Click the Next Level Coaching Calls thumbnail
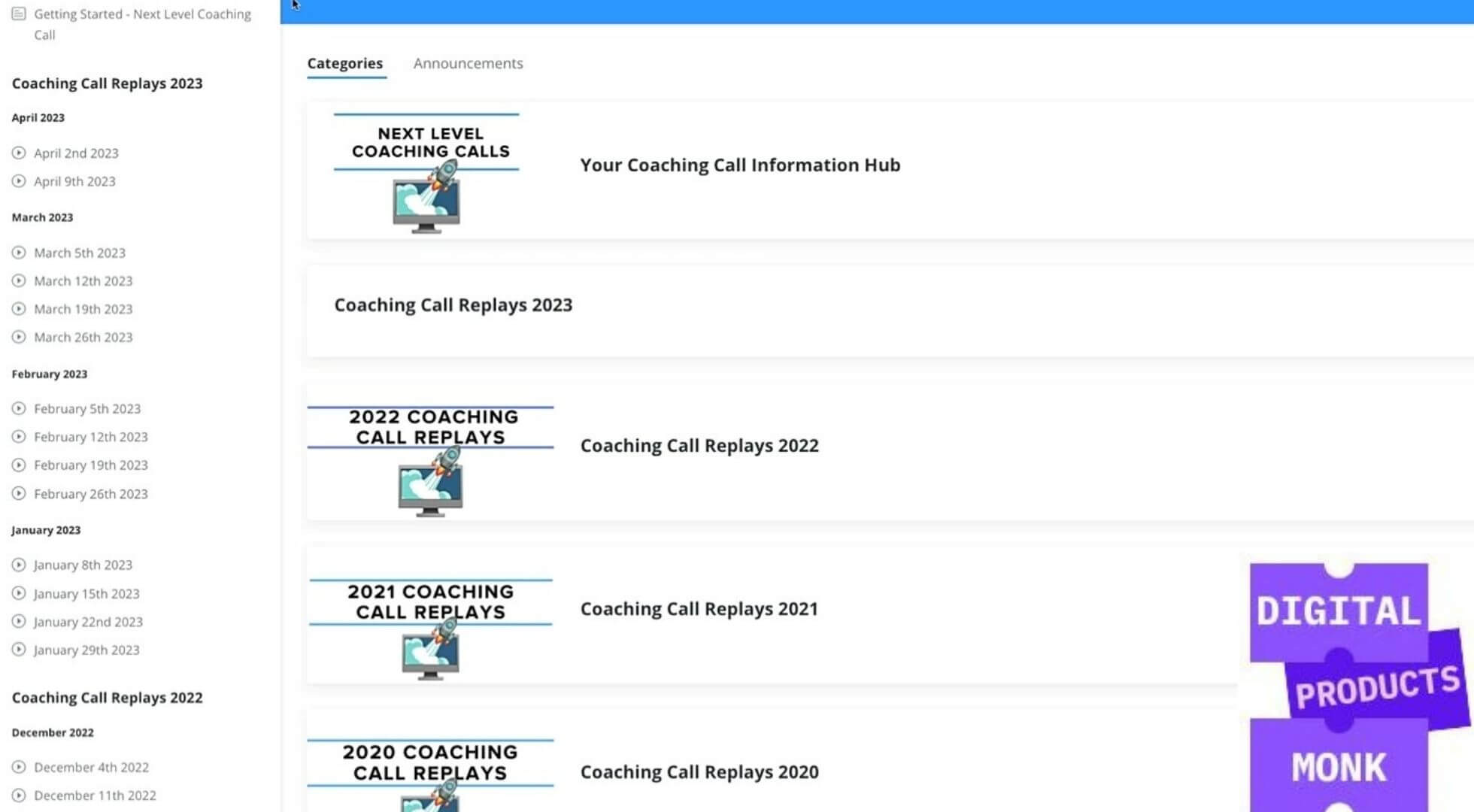This screenshot has height=812, width=1474. click(x=426, y=173)
